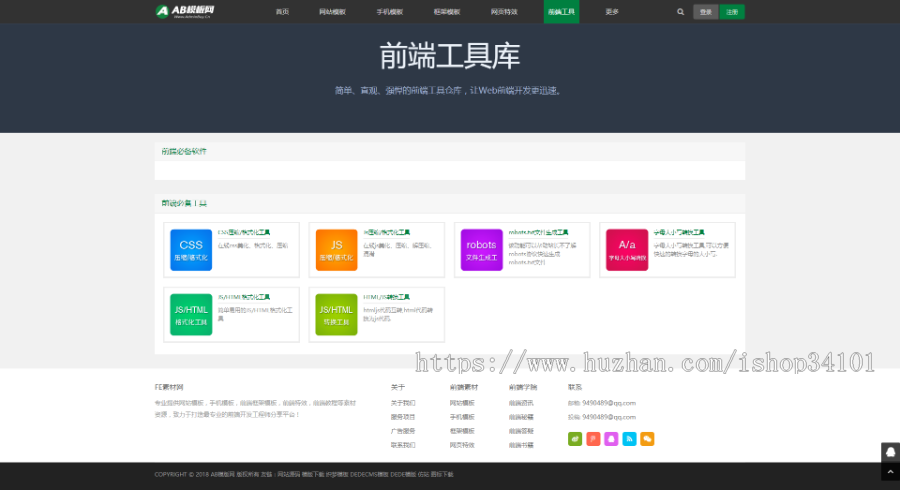Click the notification bell icon at right edge

(x=889, y=452)
